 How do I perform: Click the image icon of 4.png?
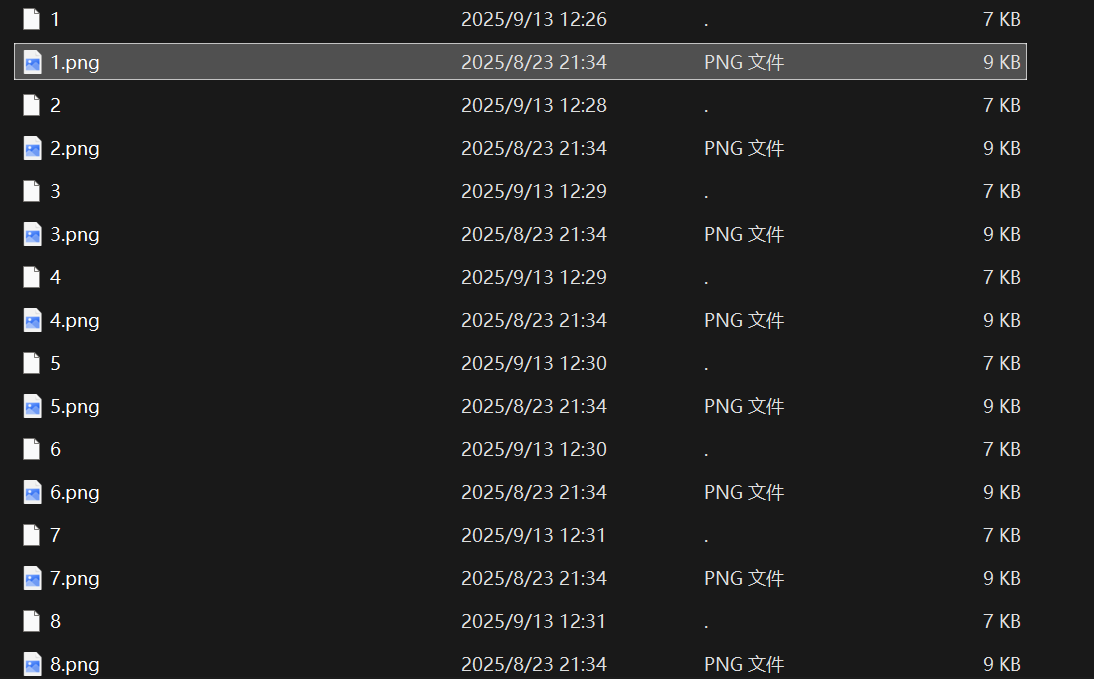coord(32,320)
